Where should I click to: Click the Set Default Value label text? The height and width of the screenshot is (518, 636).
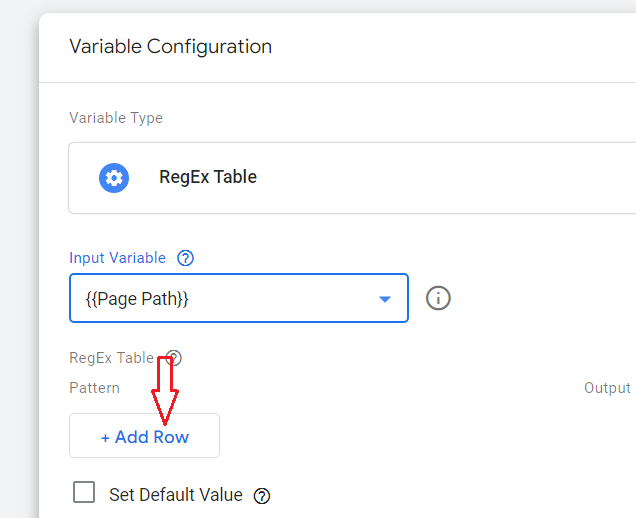tap(175, 495)
